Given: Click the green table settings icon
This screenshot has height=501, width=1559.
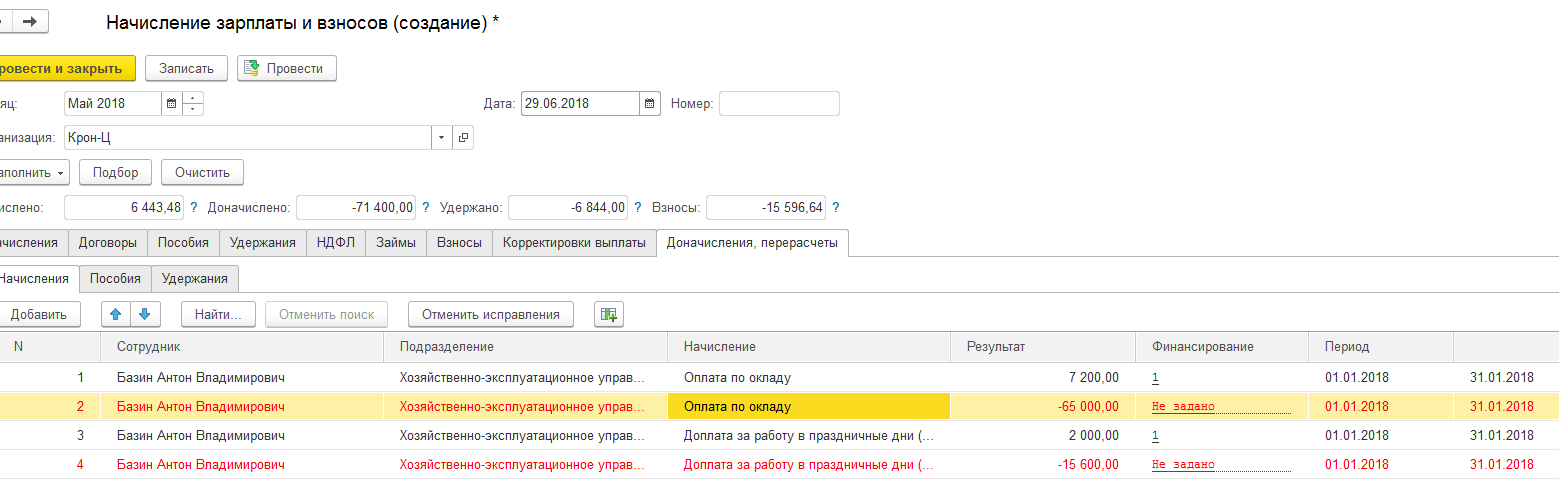Looking at the screenshot, I should tap(608, 314).
